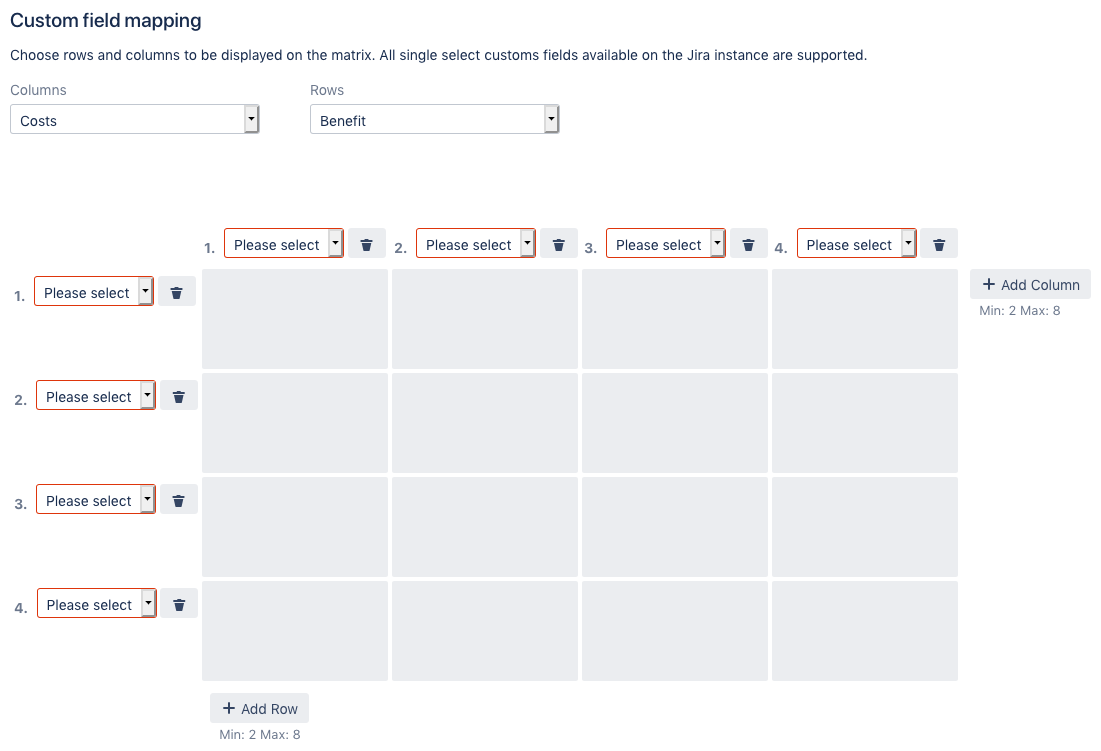Remove row 1 using its trash icon

click(x=177, y=292)
